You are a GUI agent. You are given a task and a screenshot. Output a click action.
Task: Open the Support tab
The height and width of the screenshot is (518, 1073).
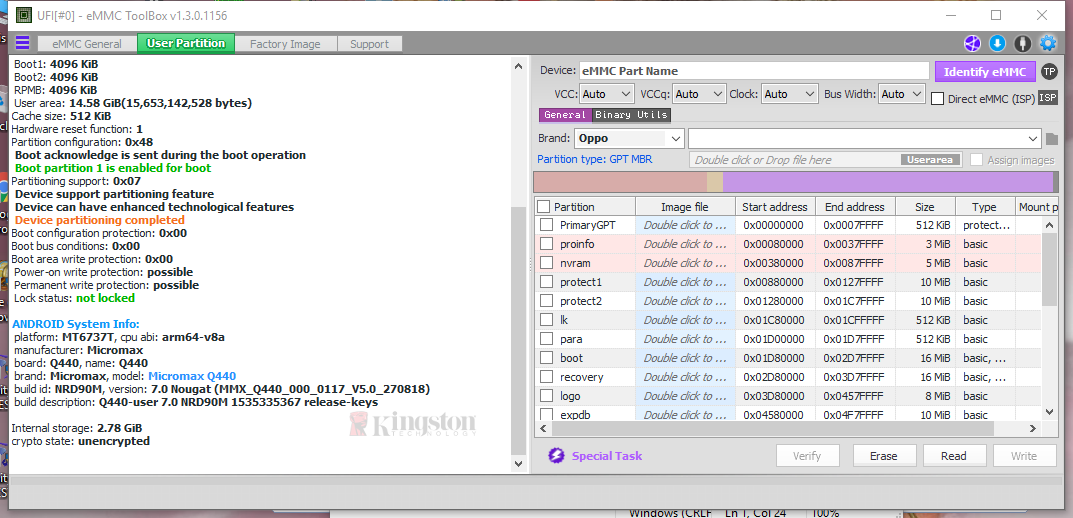370,44
